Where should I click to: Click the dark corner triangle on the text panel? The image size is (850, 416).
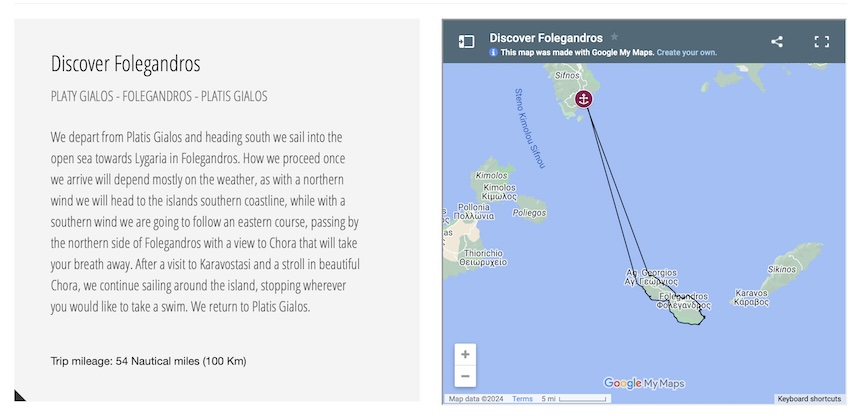(20, 395)
